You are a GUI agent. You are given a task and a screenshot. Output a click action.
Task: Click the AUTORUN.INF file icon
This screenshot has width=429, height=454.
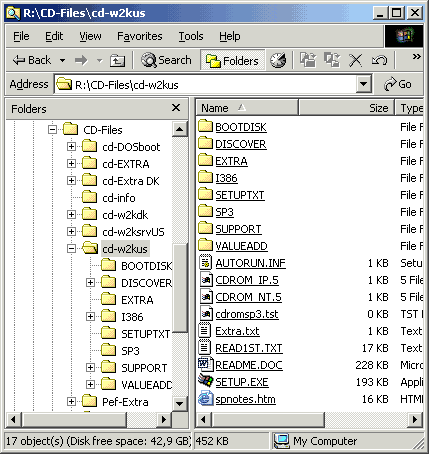(206, 262)
